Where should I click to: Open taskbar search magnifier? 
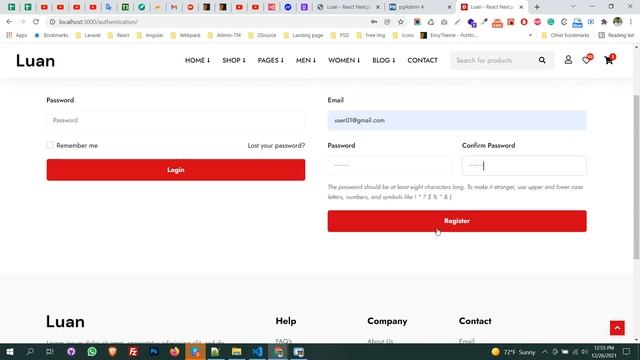tap(30, 351)
